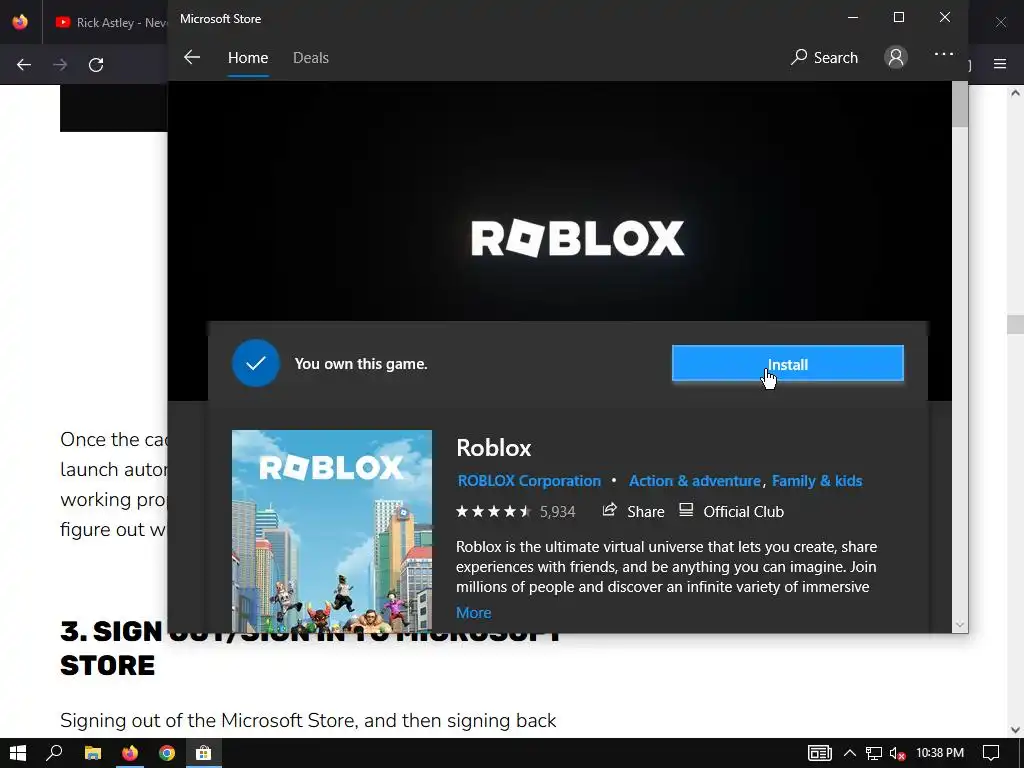This screenshot has width=1024, height=768.
Task: Open the ROBLOX Corporation publisher link
Action: coord(529,481)
